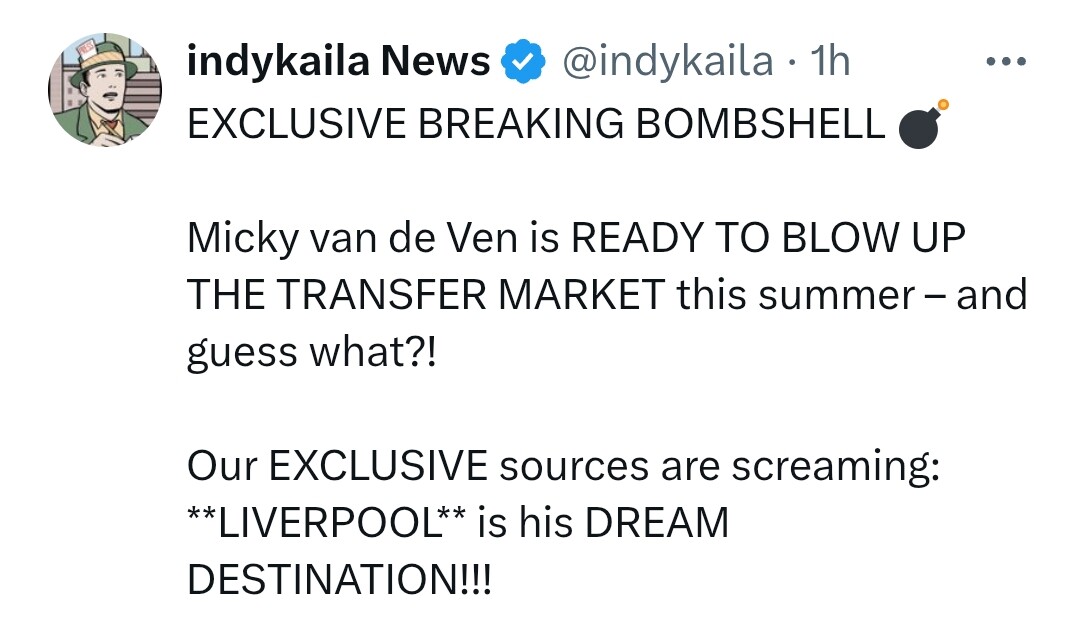Click the 1h timestamp

(830, 62)
